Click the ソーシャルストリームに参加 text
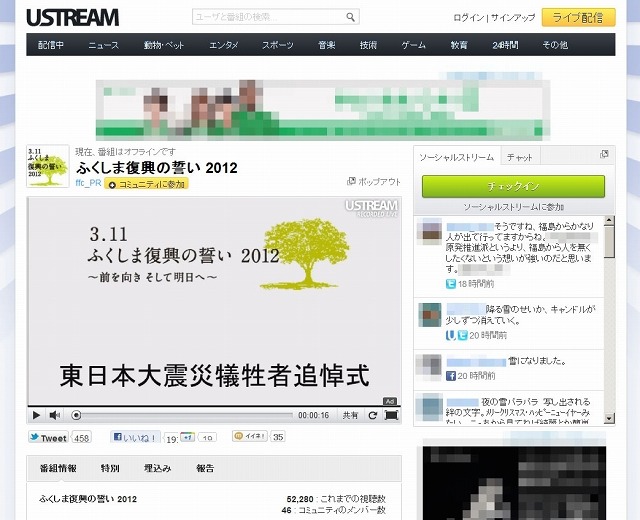 (x=513, y=207)
